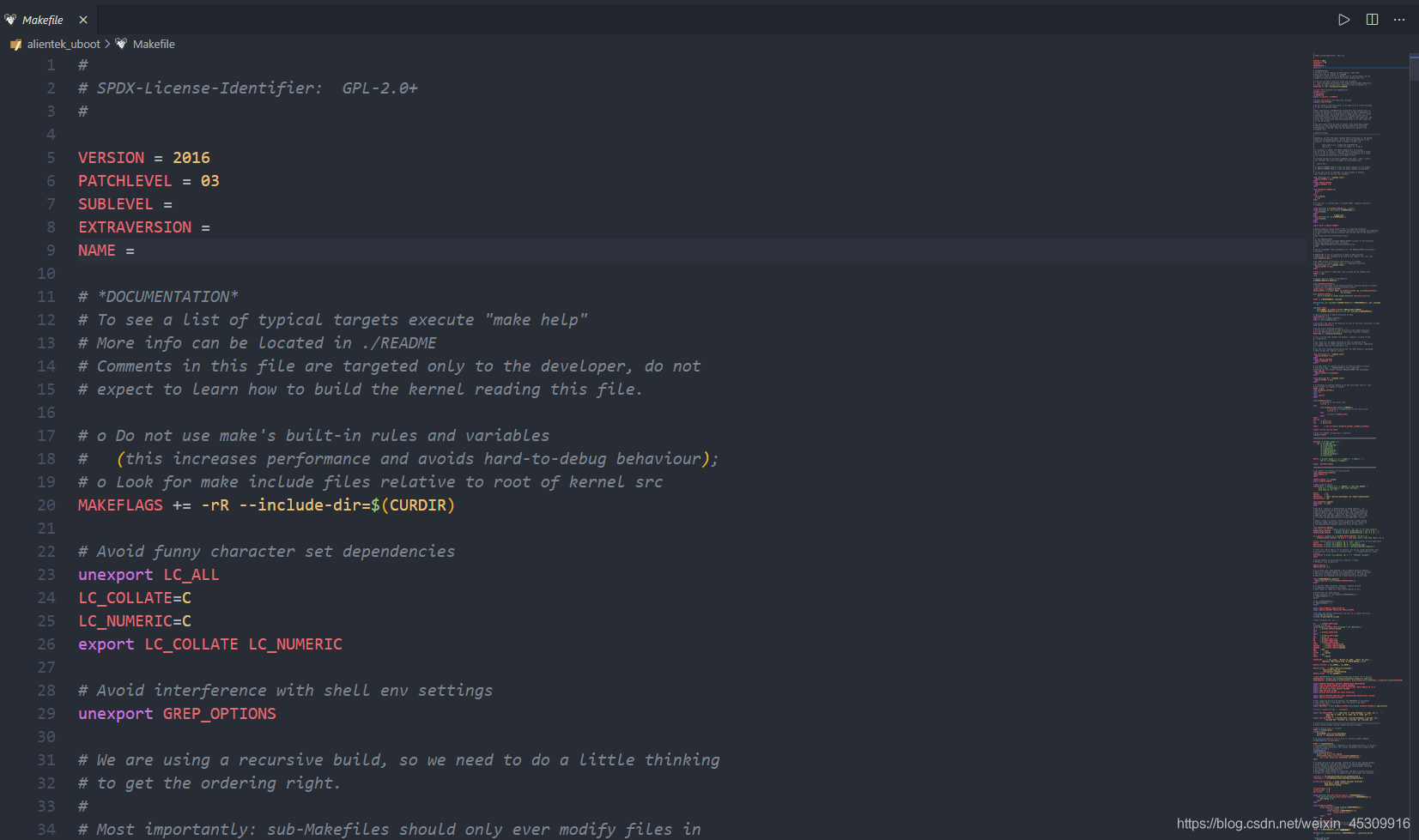Click unexport keyword before LC_ALL
The height and width of the screenshot is (840, 1419).
pyautogui.click(x=116, y=575)
